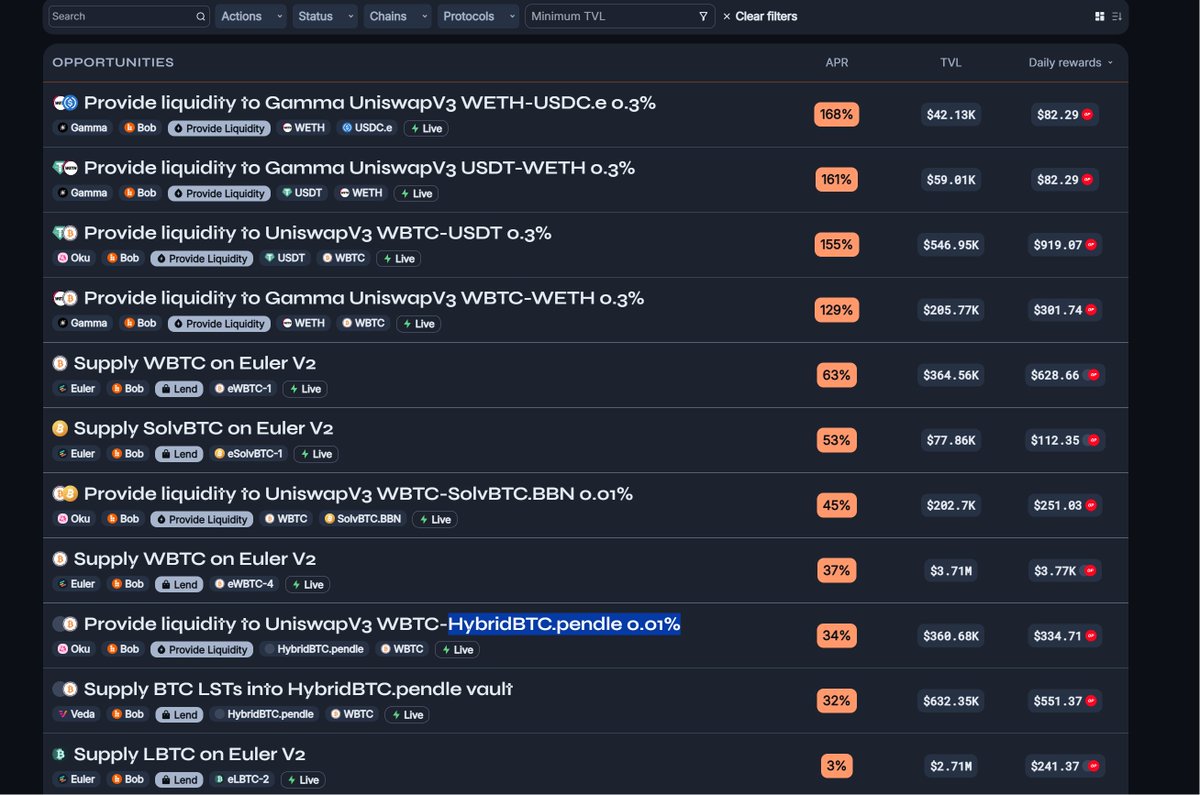
Task: Click HybridBTC.pendle tag in UniswapV3 WBTC-HybridBTC.pendle row
Action: [x=313, y=649]
